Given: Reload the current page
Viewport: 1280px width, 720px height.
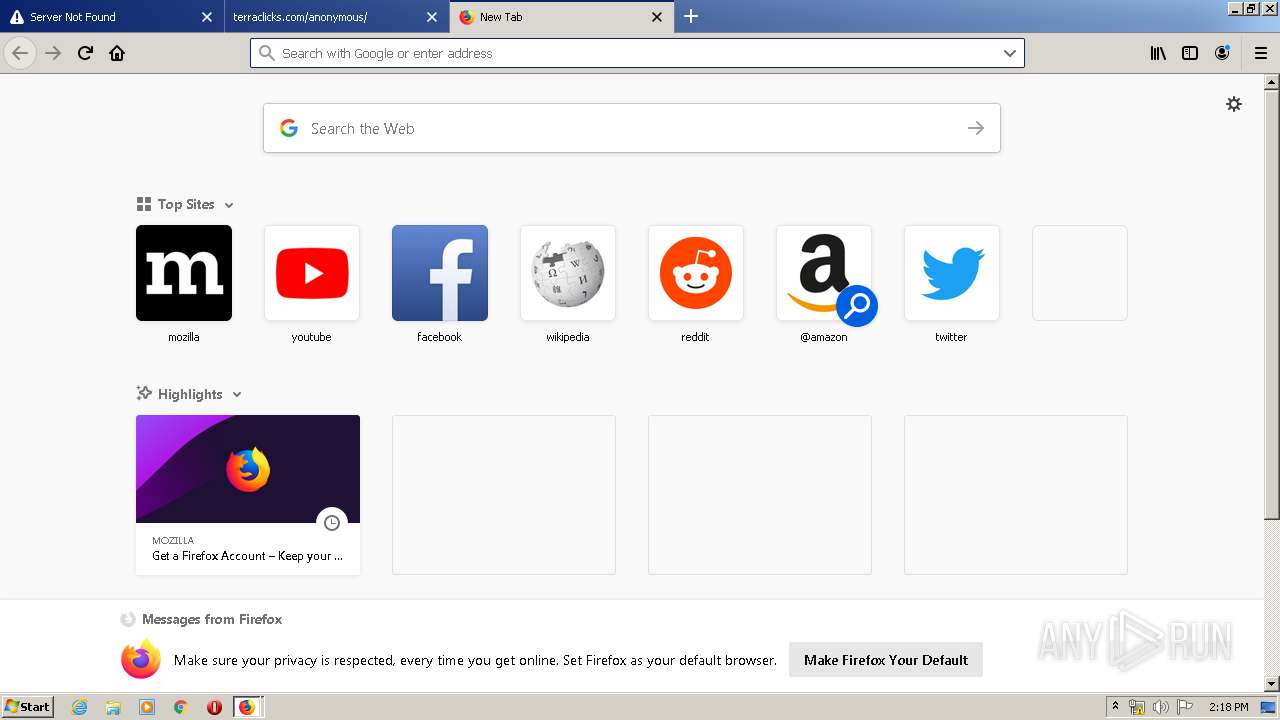Looking at the screenshot, I should tap(85, 53).
